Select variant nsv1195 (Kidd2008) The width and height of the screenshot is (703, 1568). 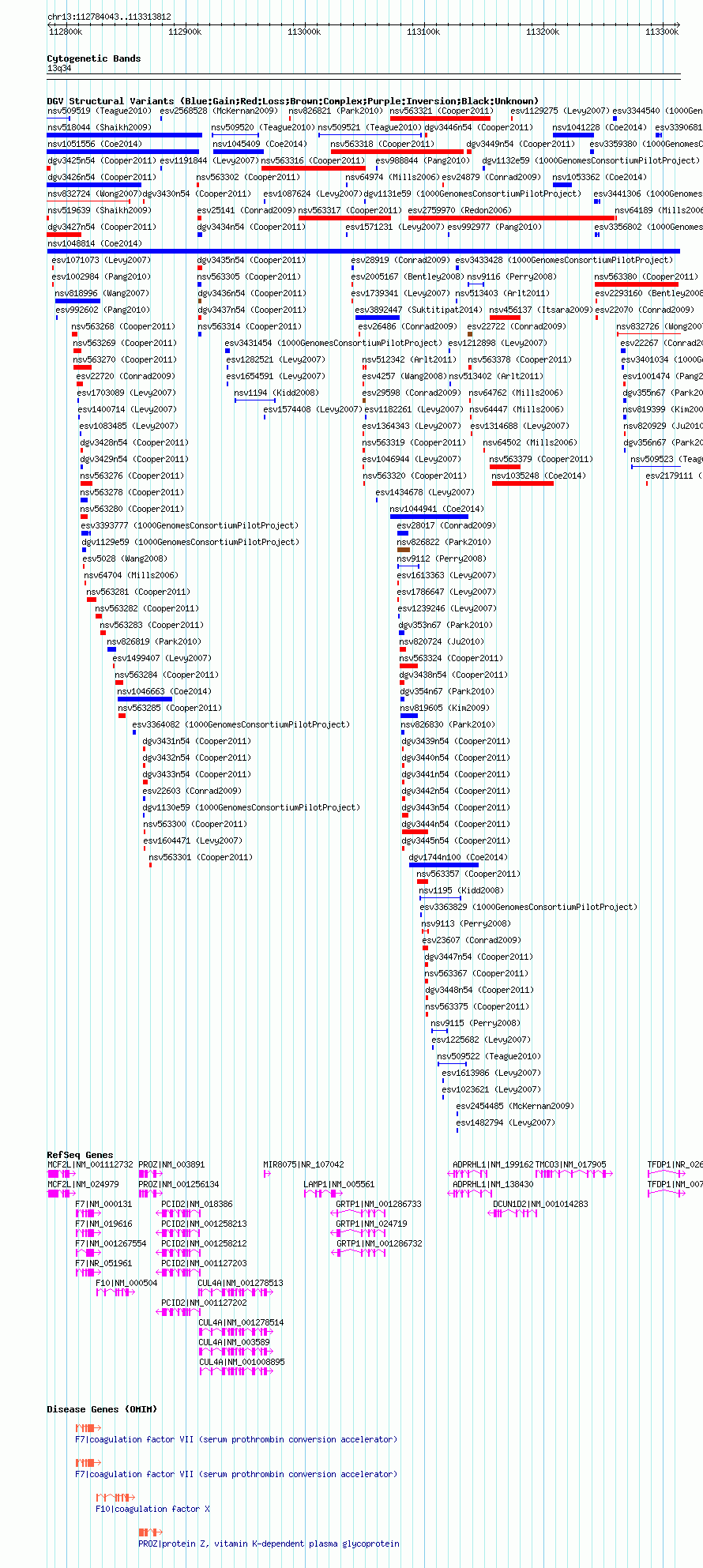461,890
